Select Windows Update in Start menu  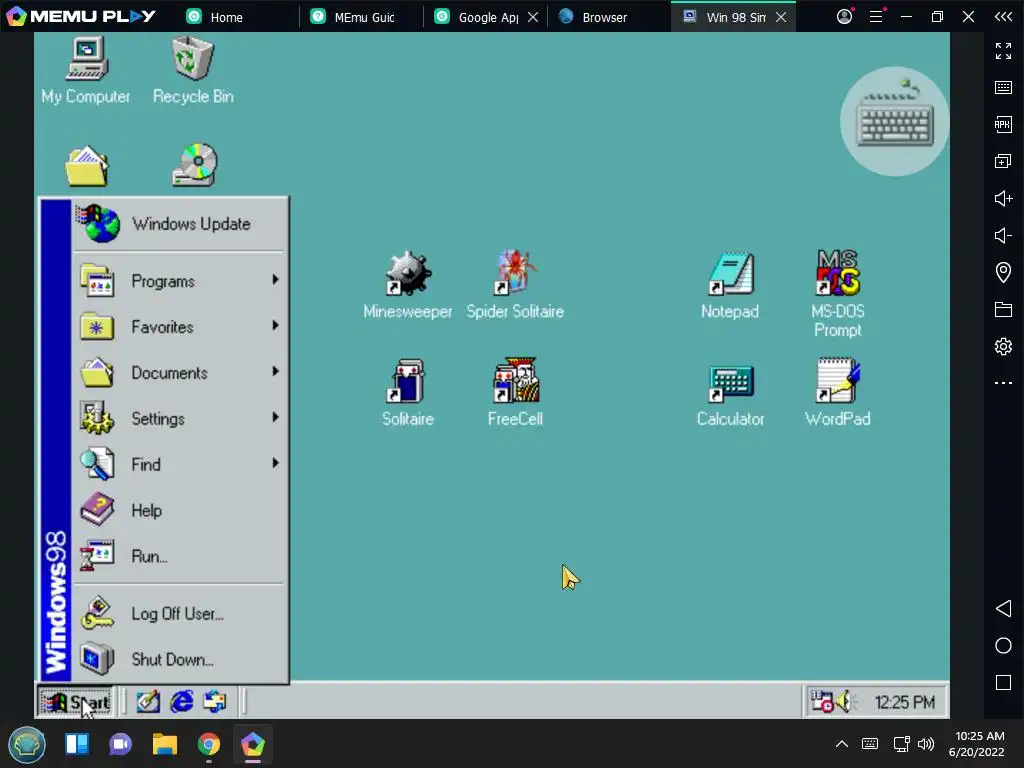pyautogui.click(x=178, y=223)
